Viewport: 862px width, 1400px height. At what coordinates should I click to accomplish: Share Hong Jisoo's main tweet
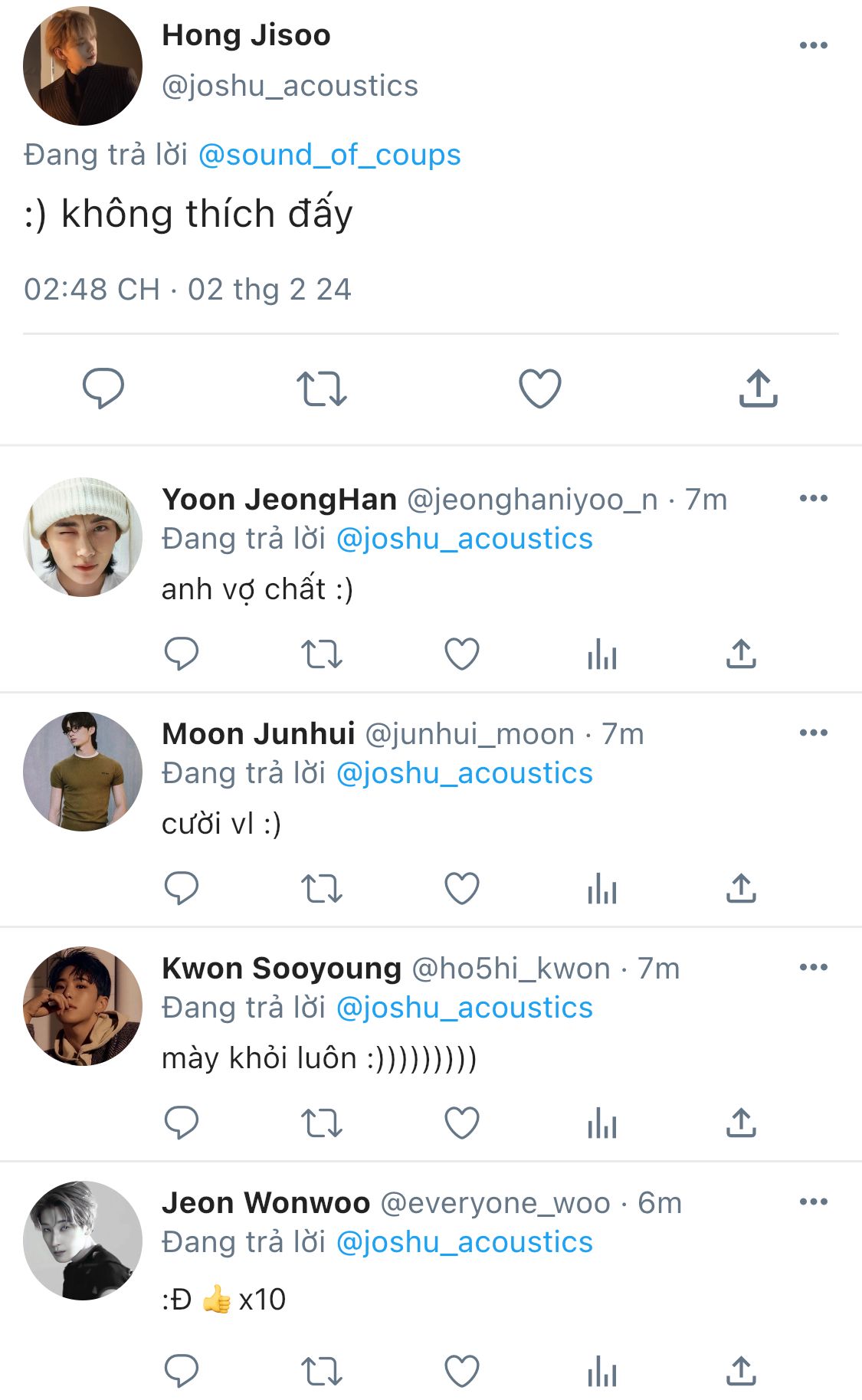[759, 388]
